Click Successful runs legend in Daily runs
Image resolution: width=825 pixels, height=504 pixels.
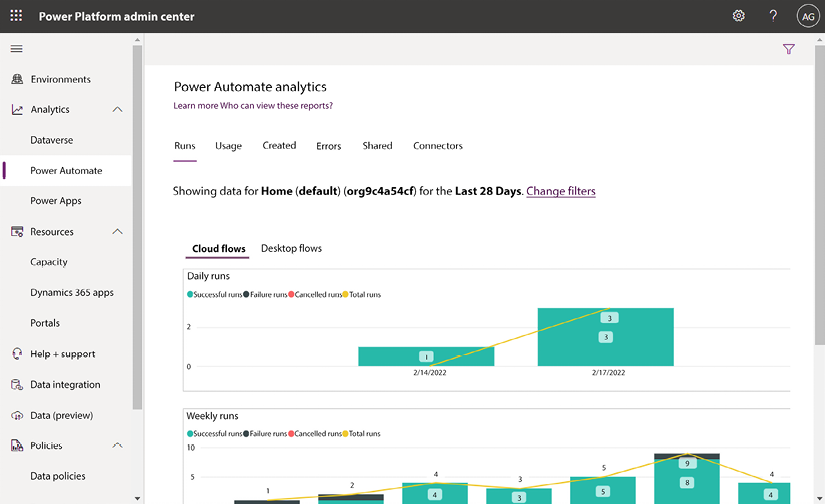pyautogui.click(x=215, y=295)
